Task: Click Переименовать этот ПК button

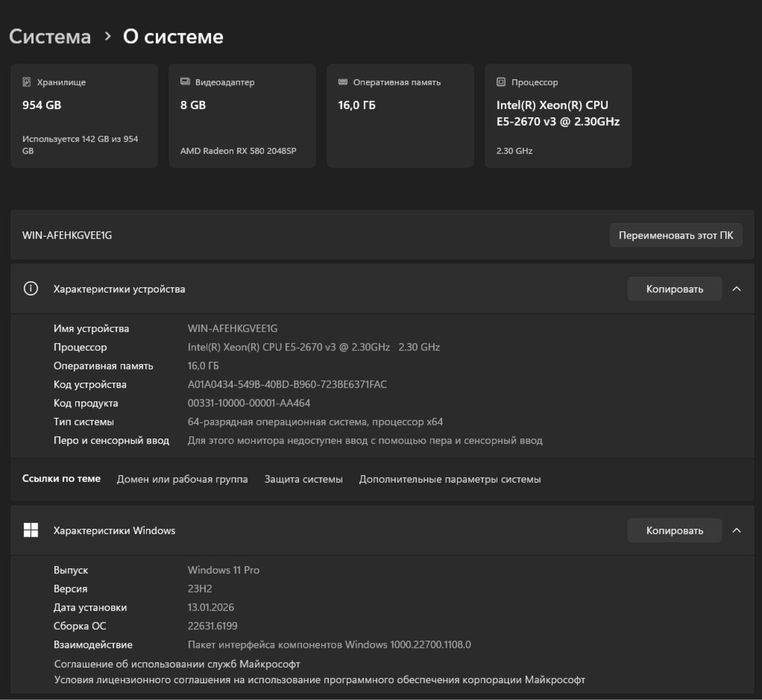Action: (675, 235)
